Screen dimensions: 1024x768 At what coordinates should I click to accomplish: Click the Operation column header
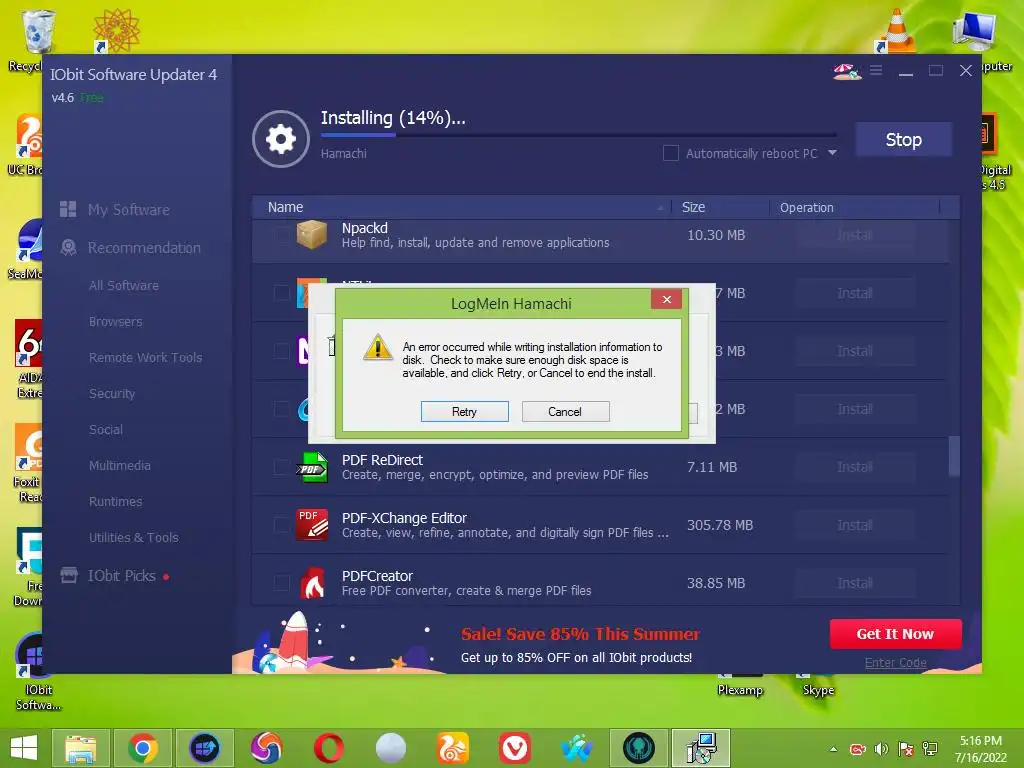(807, 207)
